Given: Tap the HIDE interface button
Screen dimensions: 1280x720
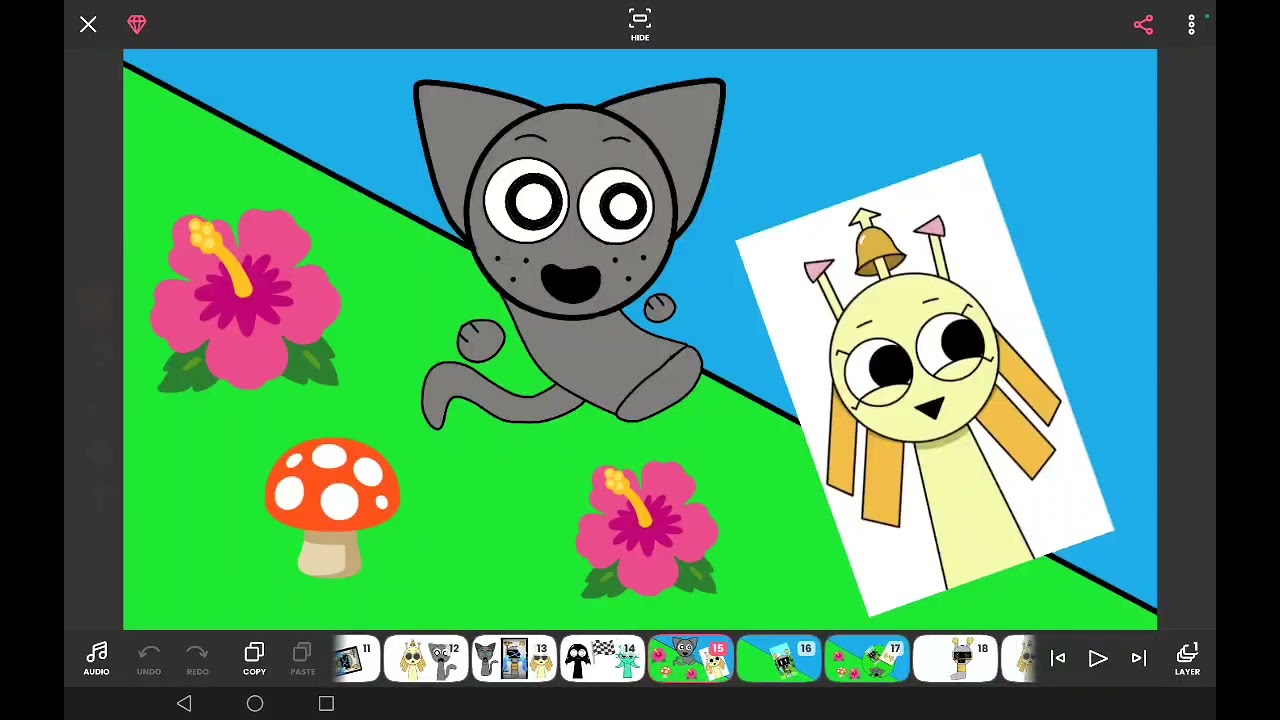Looking at the screenshot, I should 640,25.
